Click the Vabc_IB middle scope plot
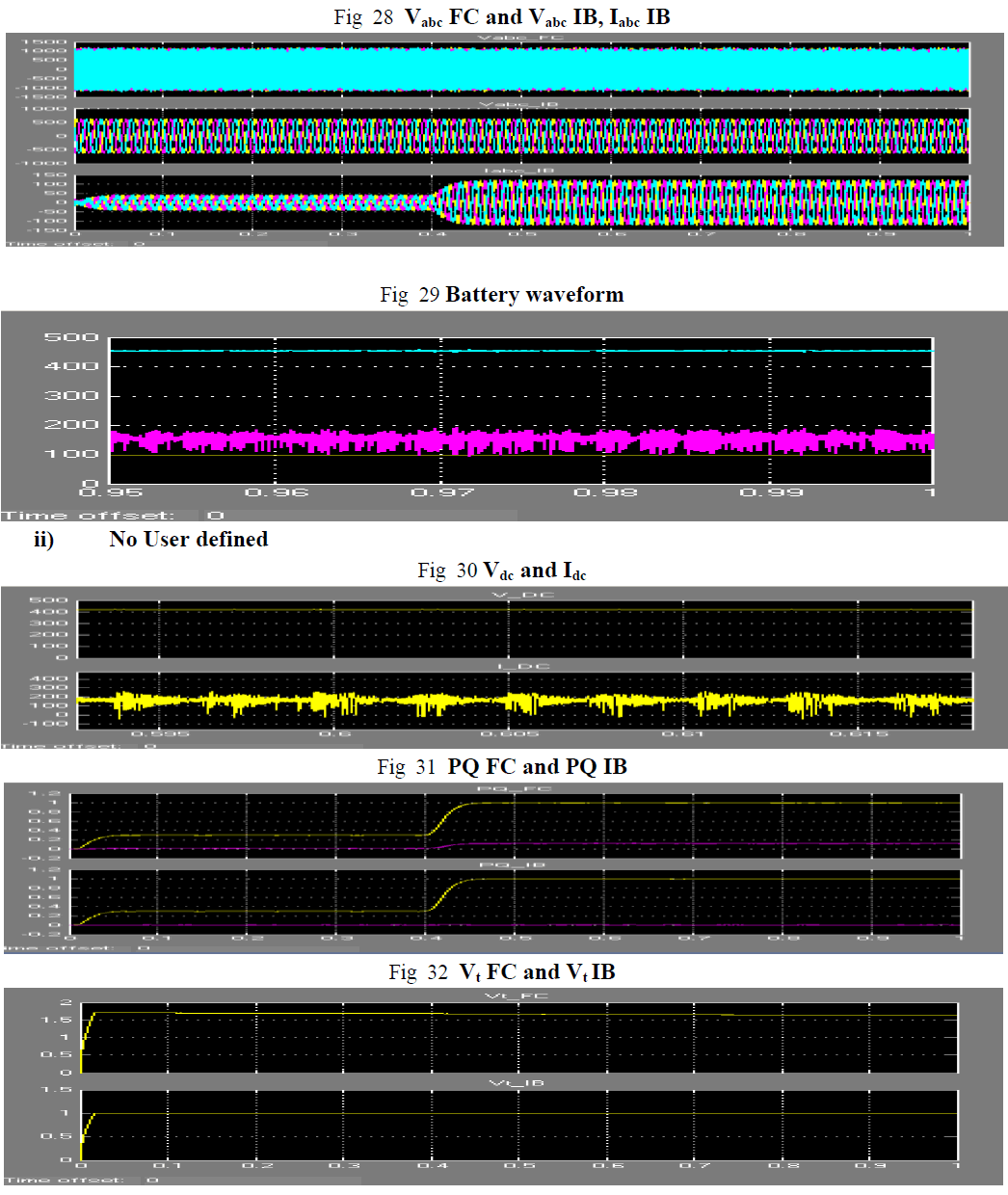The image size is (1008, 1195). tap(520, 136)
